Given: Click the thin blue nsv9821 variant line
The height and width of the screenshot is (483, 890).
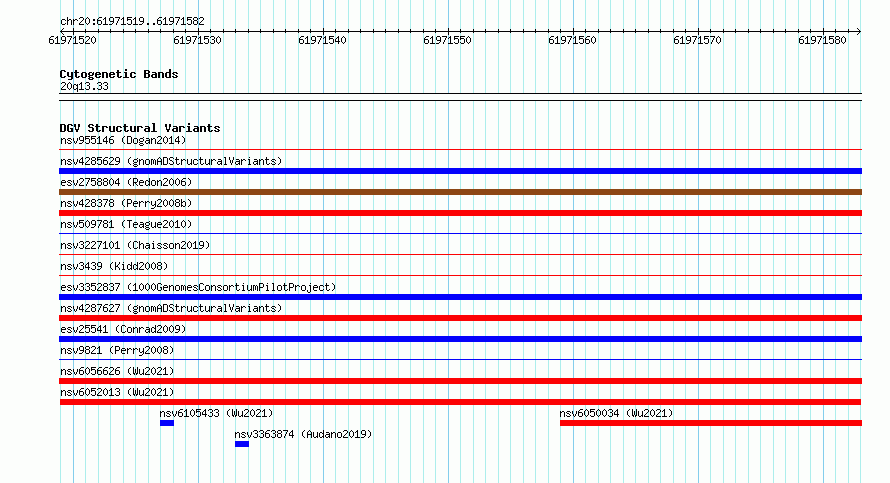Looking at the screenshot, I should [x=460, y=359].
